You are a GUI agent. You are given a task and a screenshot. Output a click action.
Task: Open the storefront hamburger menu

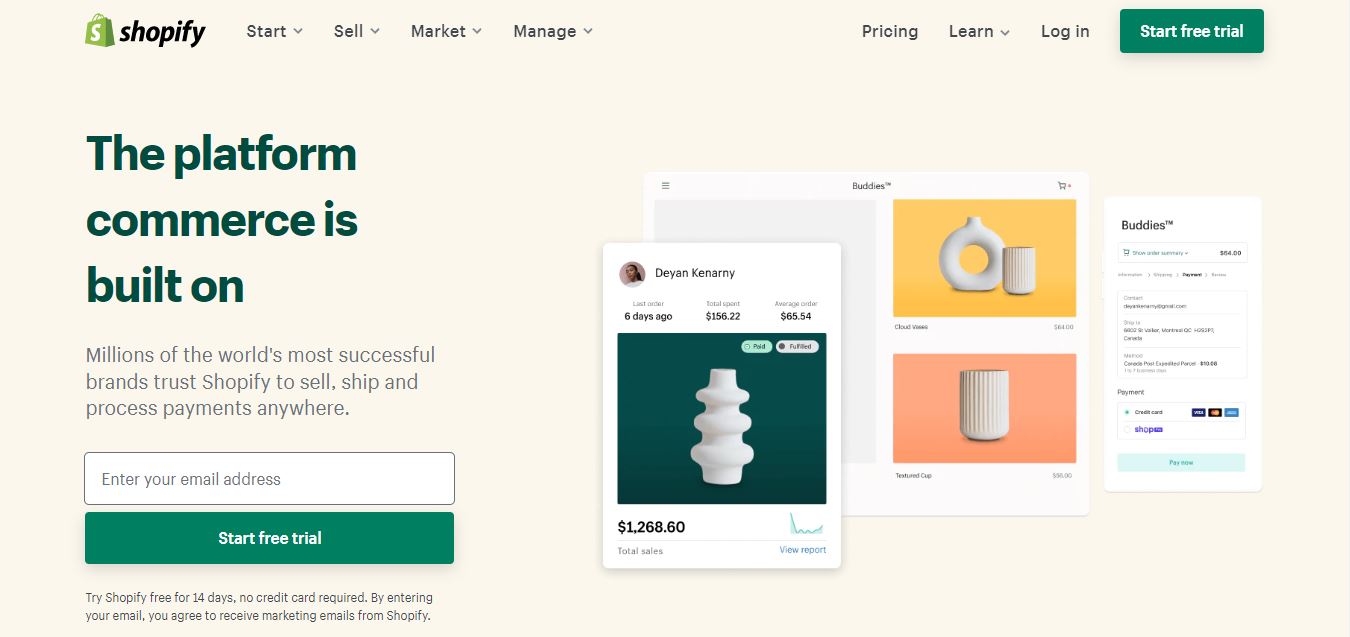(665, 185)
